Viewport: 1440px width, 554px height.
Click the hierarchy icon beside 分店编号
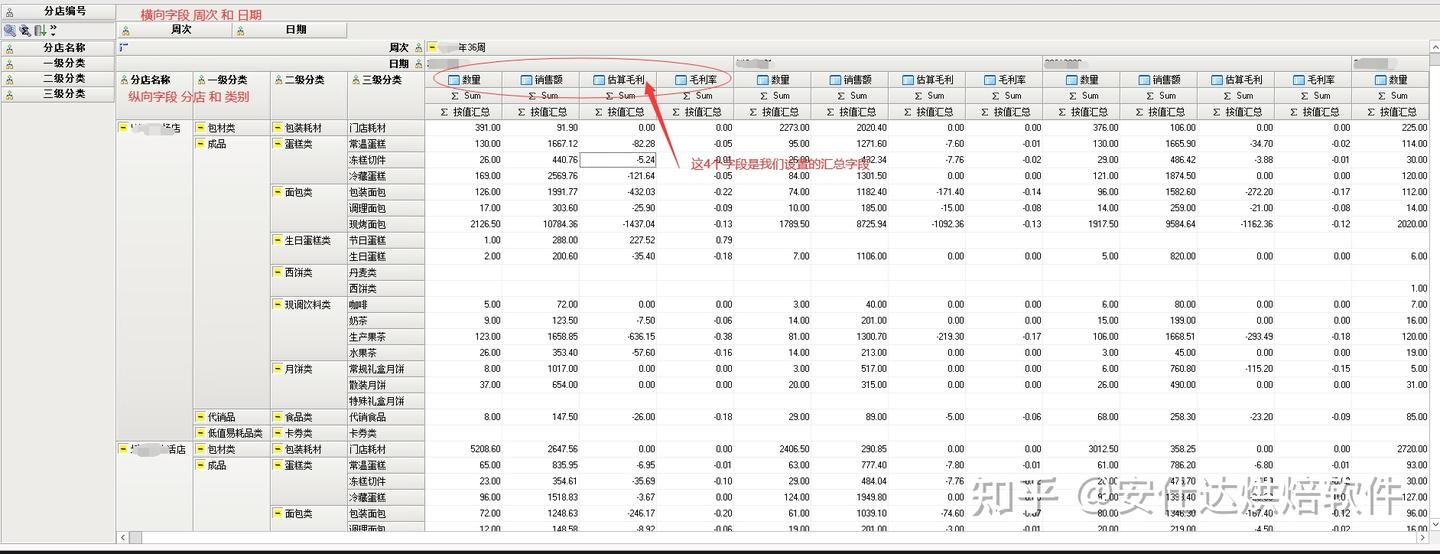pos(10,12)
